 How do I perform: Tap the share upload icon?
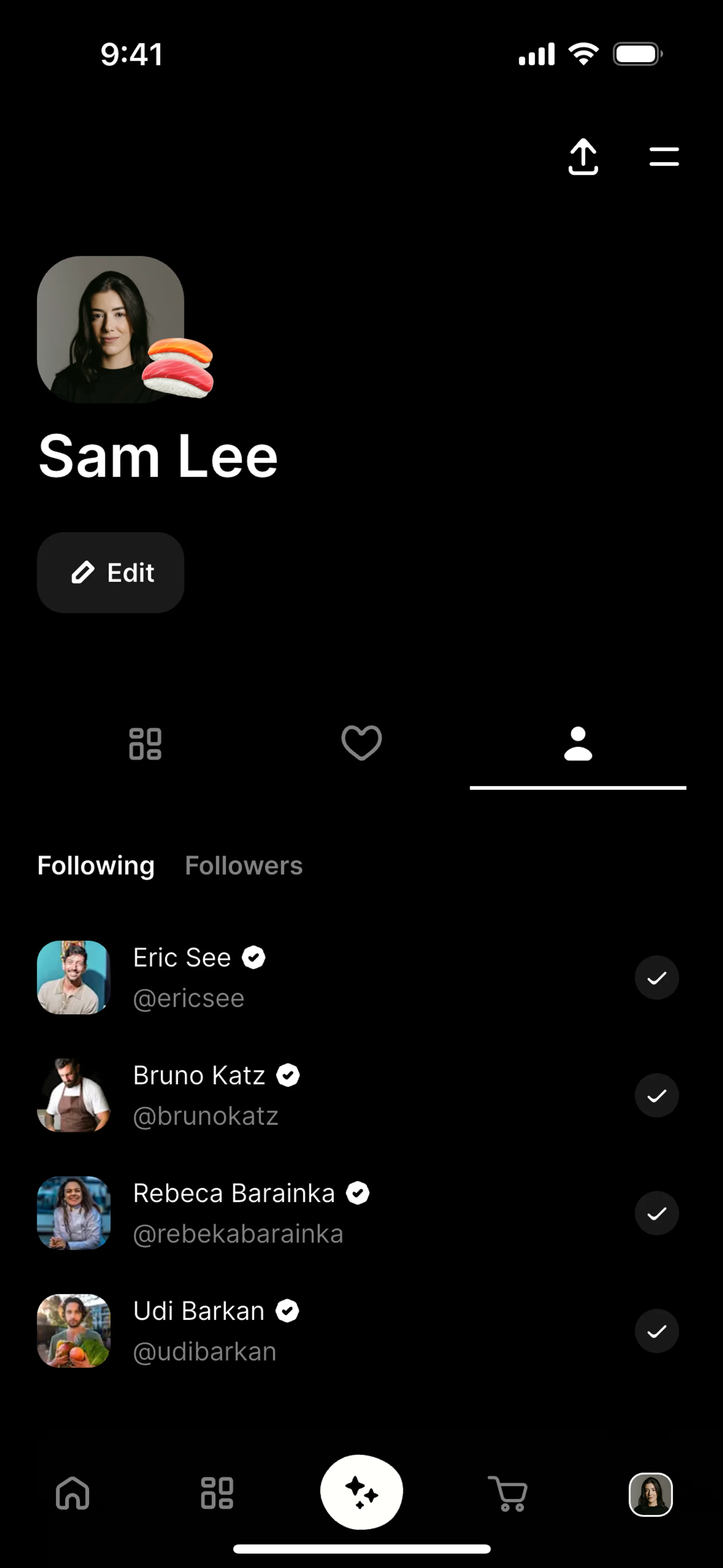point(583,157)
